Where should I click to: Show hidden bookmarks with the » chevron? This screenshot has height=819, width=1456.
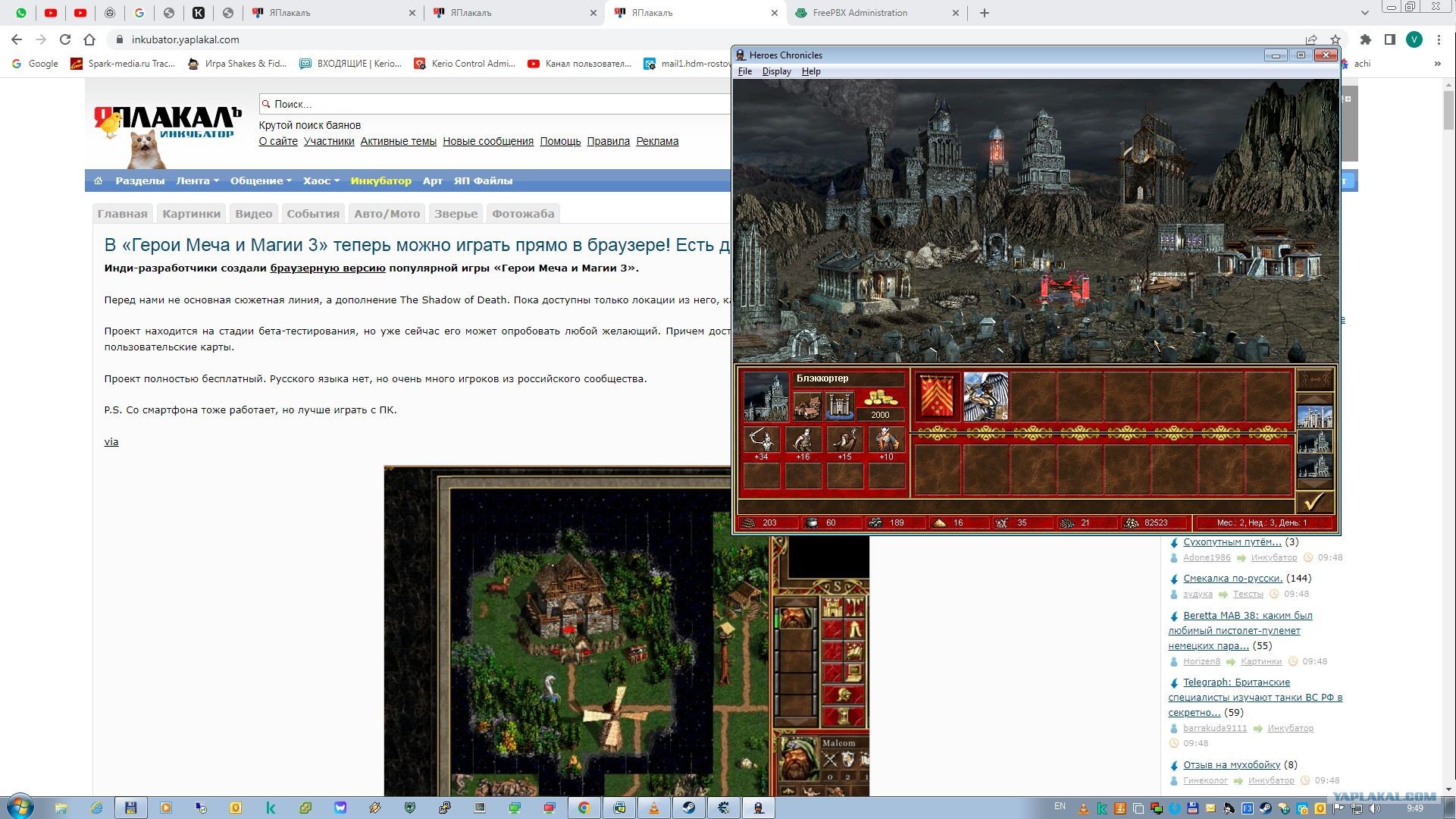pyautogui.click(x=1437, y=64)
